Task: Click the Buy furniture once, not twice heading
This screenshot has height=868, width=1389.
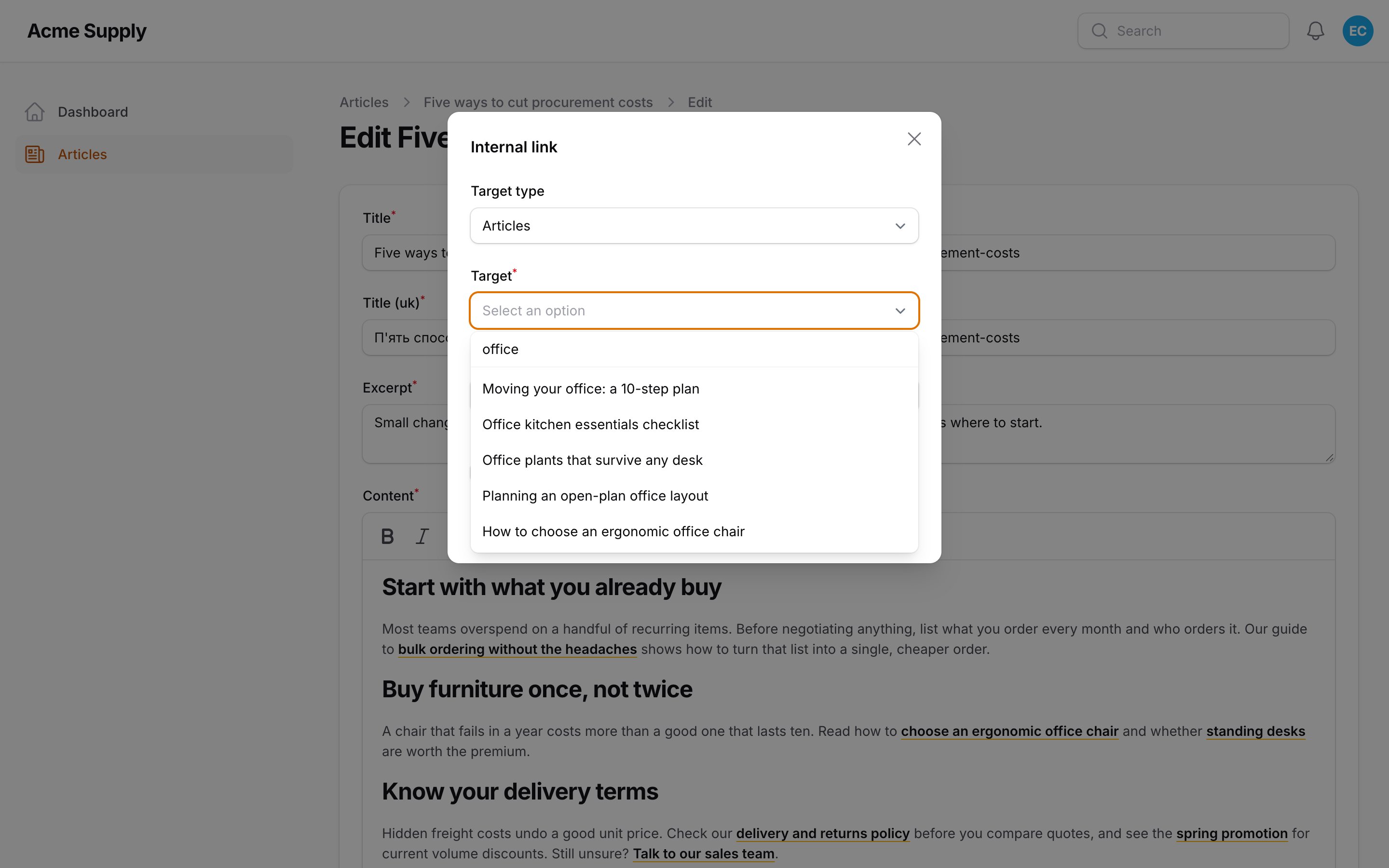Action: 537,690
